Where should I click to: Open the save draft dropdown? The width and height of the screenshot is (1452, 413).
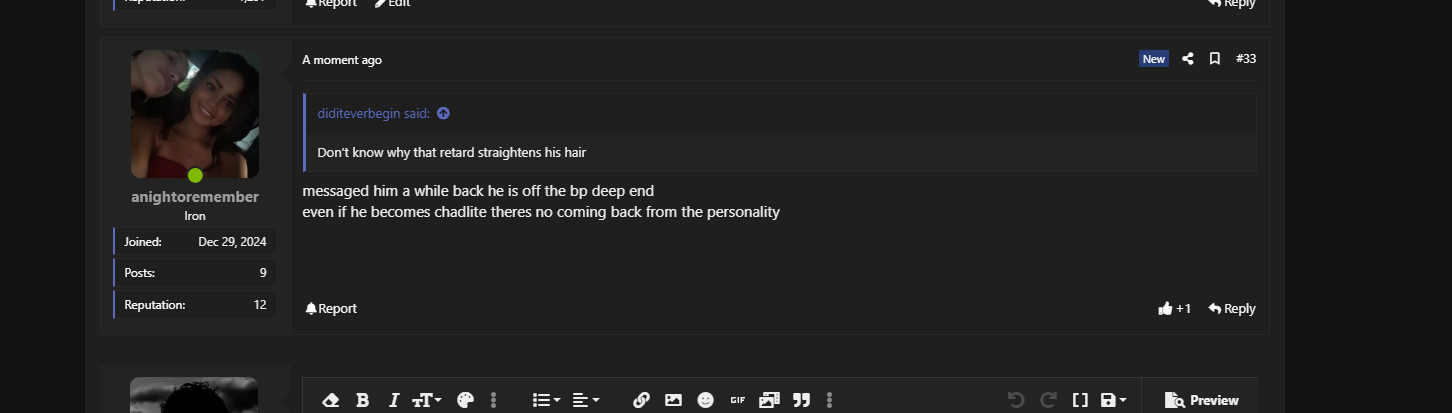(x=1113, y=400)
